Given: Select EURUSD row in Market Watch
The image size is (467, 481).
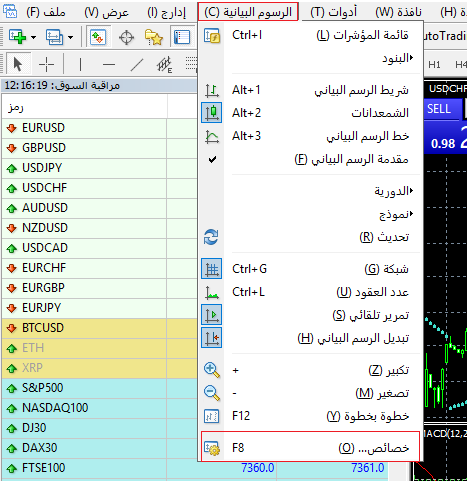Looking at the screenshot, I should 99,128.
